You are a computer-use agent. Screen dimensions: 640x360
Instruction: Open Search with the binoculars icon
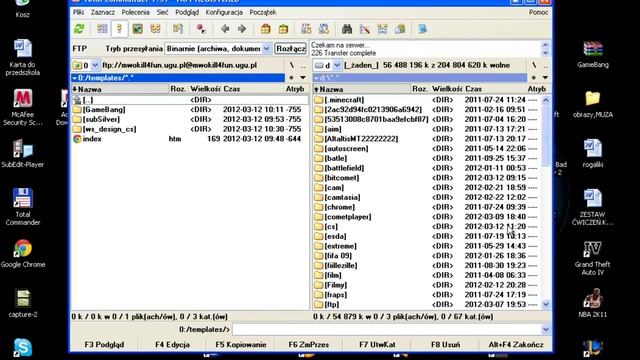pyautogui.click(x=347, y=29)
